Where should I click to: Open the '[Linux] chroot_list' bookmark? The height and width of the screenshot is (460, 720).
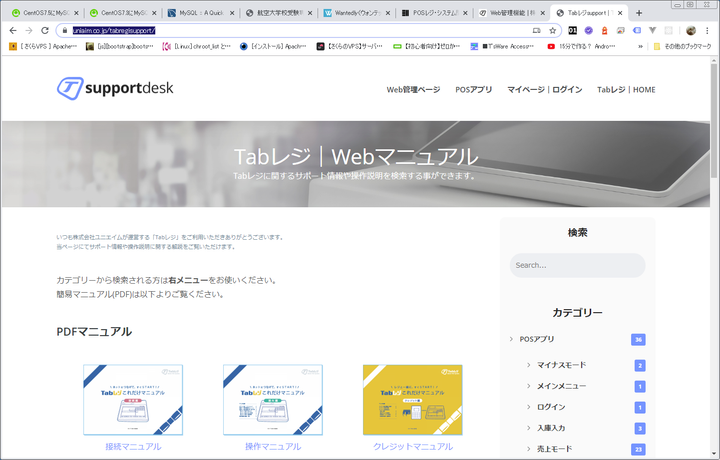197,46
